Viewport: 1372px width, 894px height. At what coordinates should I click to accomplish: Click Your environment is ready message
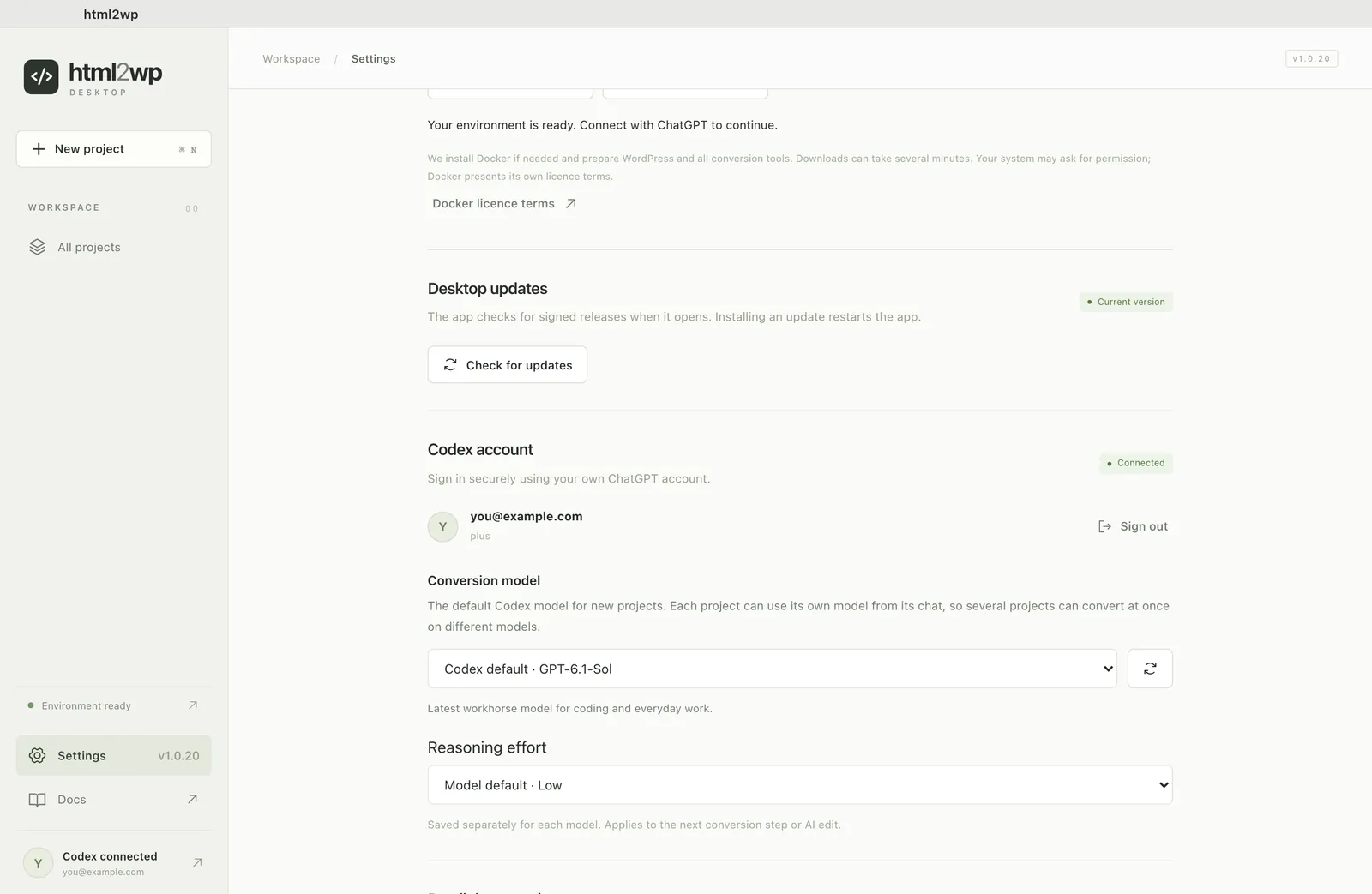click(603, 125)
